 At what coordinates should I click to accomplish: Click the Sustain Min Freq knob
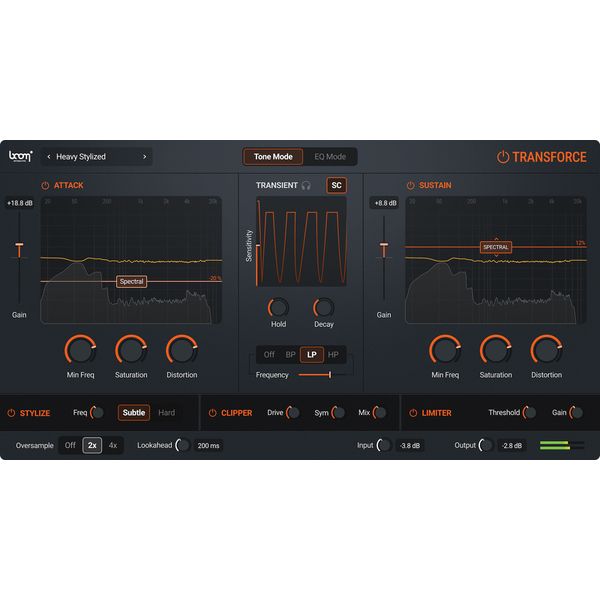pos(445,350)
